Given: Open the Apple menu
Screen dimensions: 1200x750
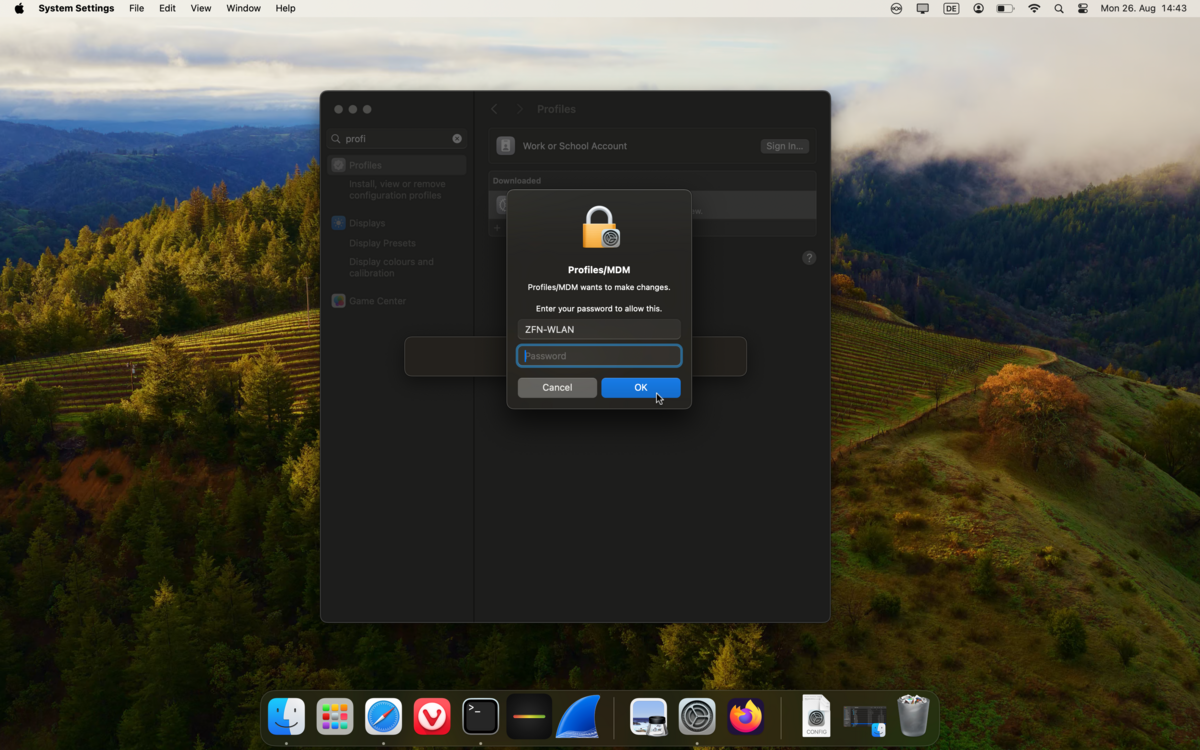Looking at the screenshot, I should point(18,8).
